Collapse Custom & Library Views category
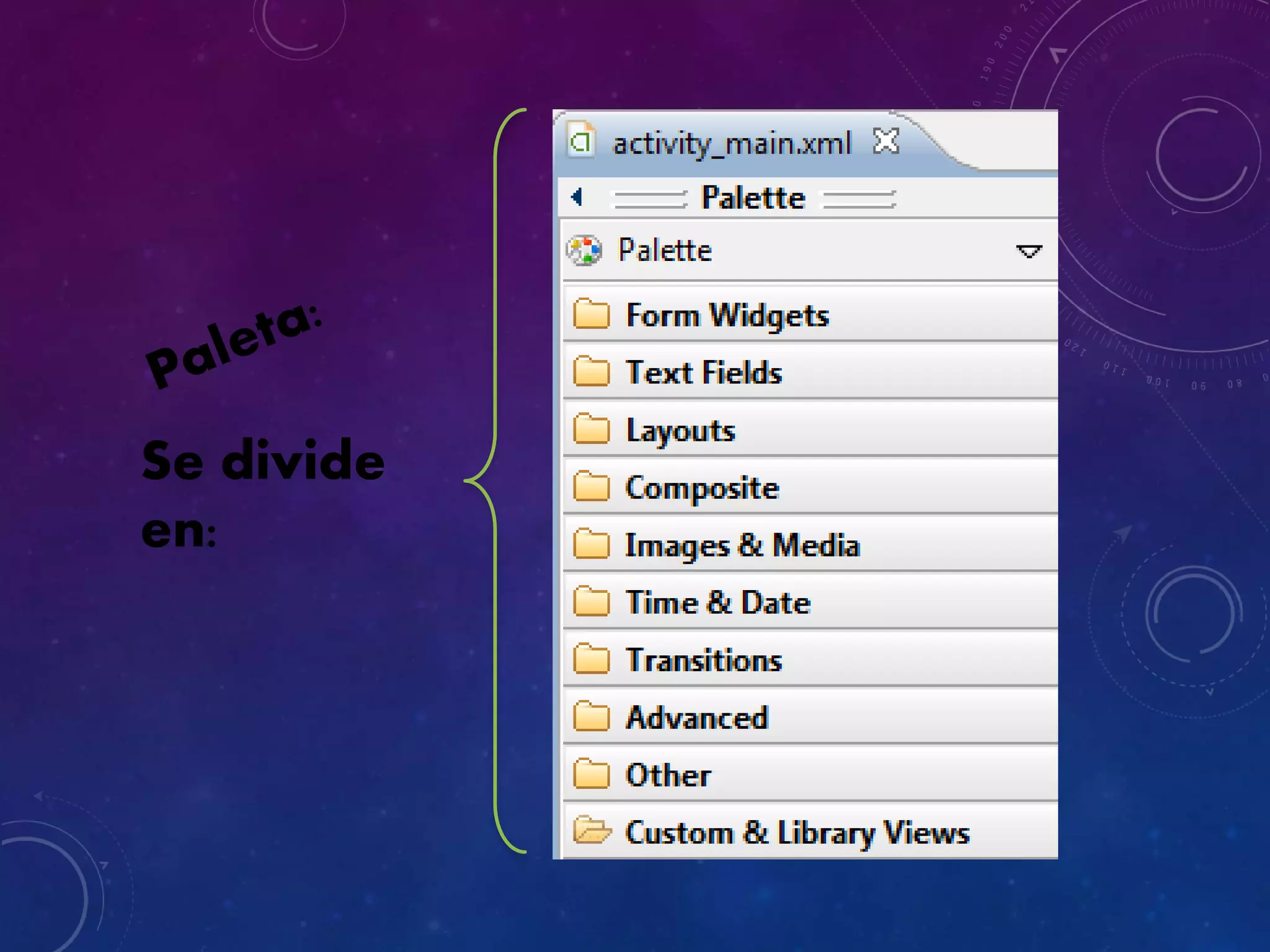1270x952 pixels. 810,831
